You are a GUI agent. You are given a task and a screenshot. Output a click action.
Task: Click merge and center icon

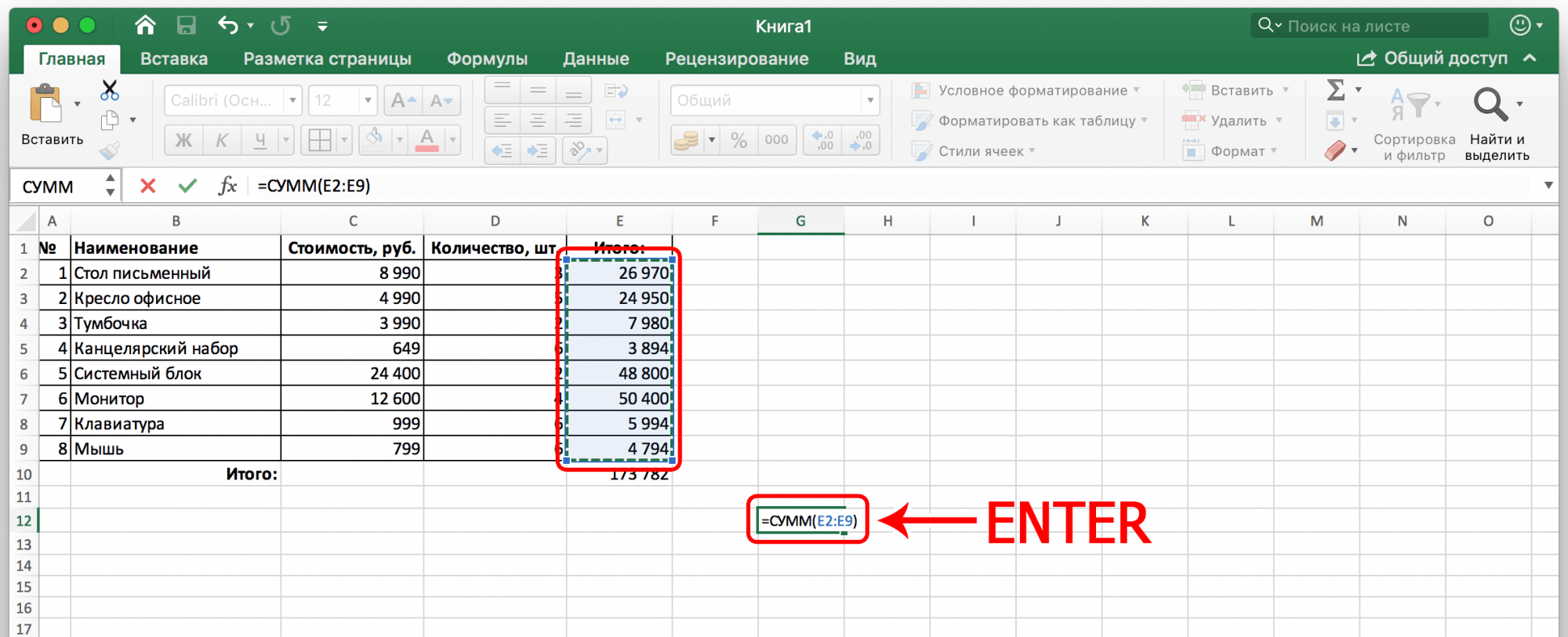coord(616,120)
